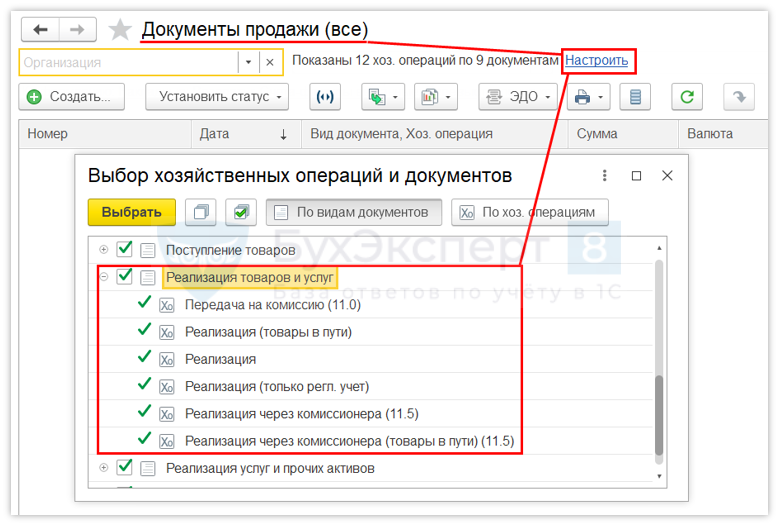This screenshot has width=779, height=526.
Task: Click the Xo icon beside Передача на комиссию
Action: tap(166, 305)
